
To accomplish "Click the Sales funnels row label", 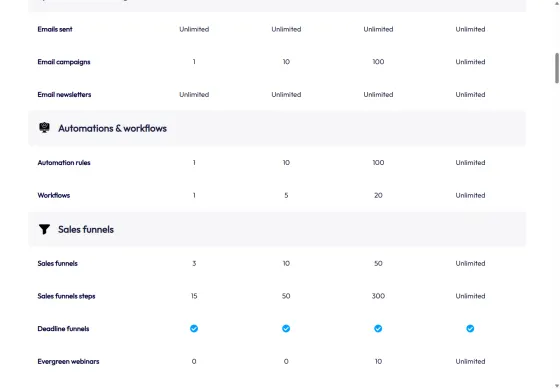I will point(58,264).
